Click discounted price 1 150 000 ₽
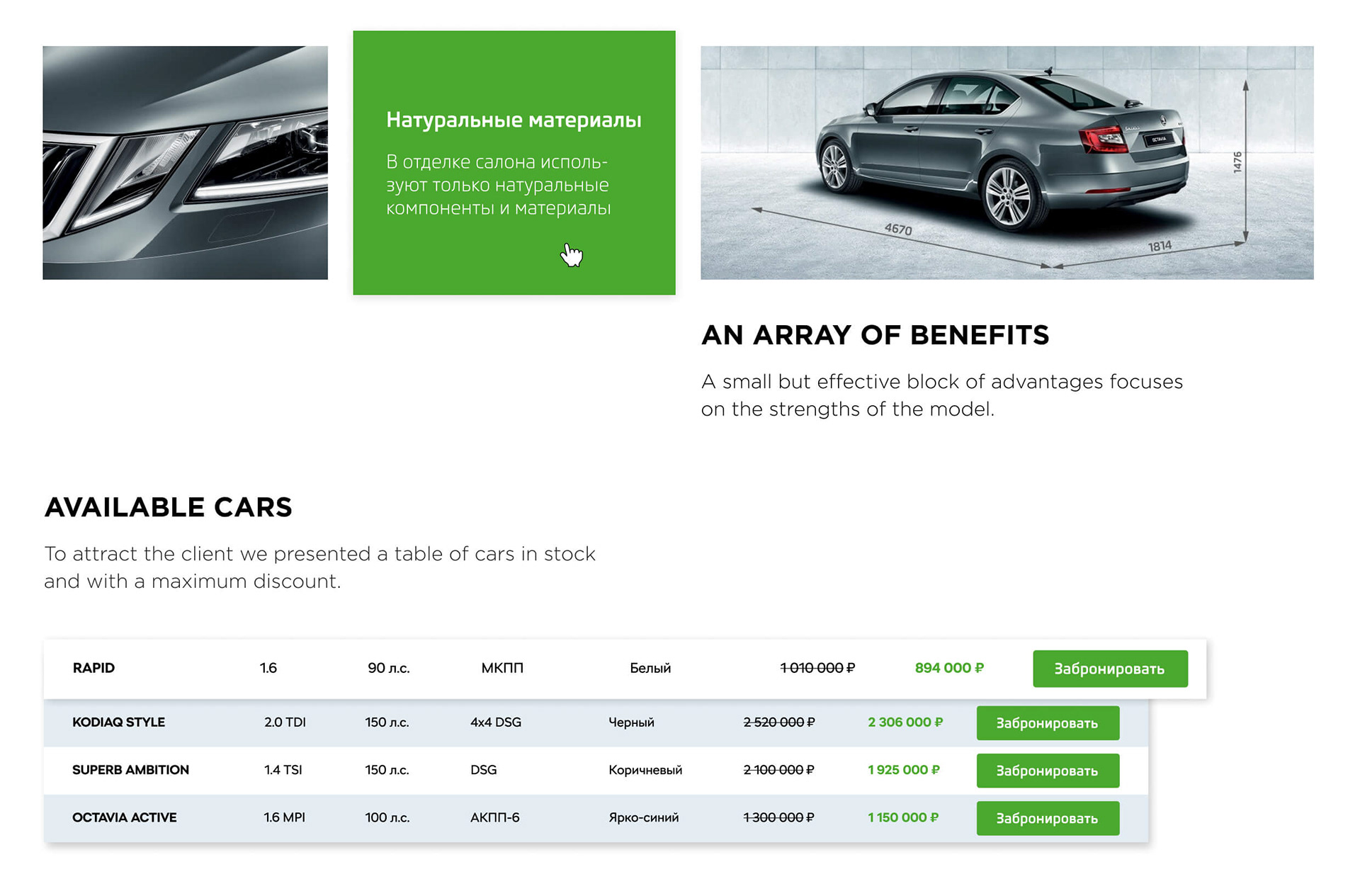Viewport: 1360px width, 896px height. [903, 817]
